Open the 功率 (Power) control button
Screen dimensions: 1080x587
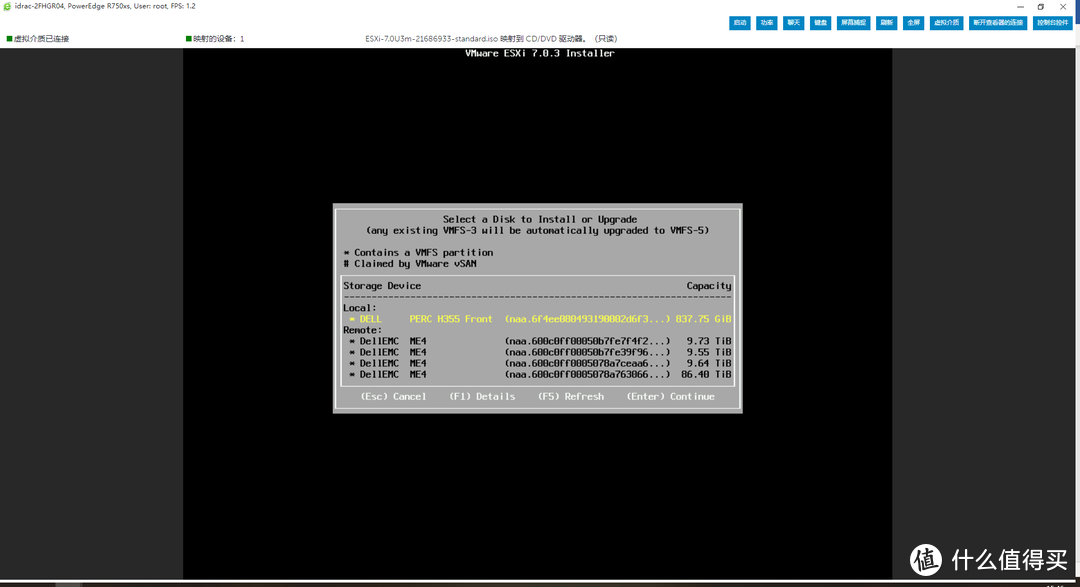[x=766, y=23]
